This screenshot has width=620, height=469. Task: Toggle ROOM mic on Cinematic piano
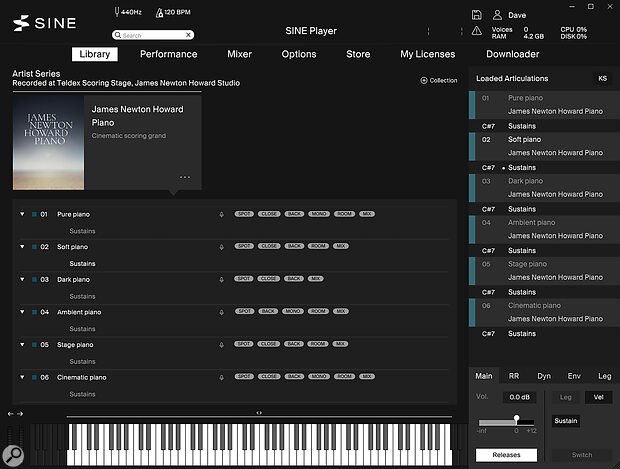(344, 376)
